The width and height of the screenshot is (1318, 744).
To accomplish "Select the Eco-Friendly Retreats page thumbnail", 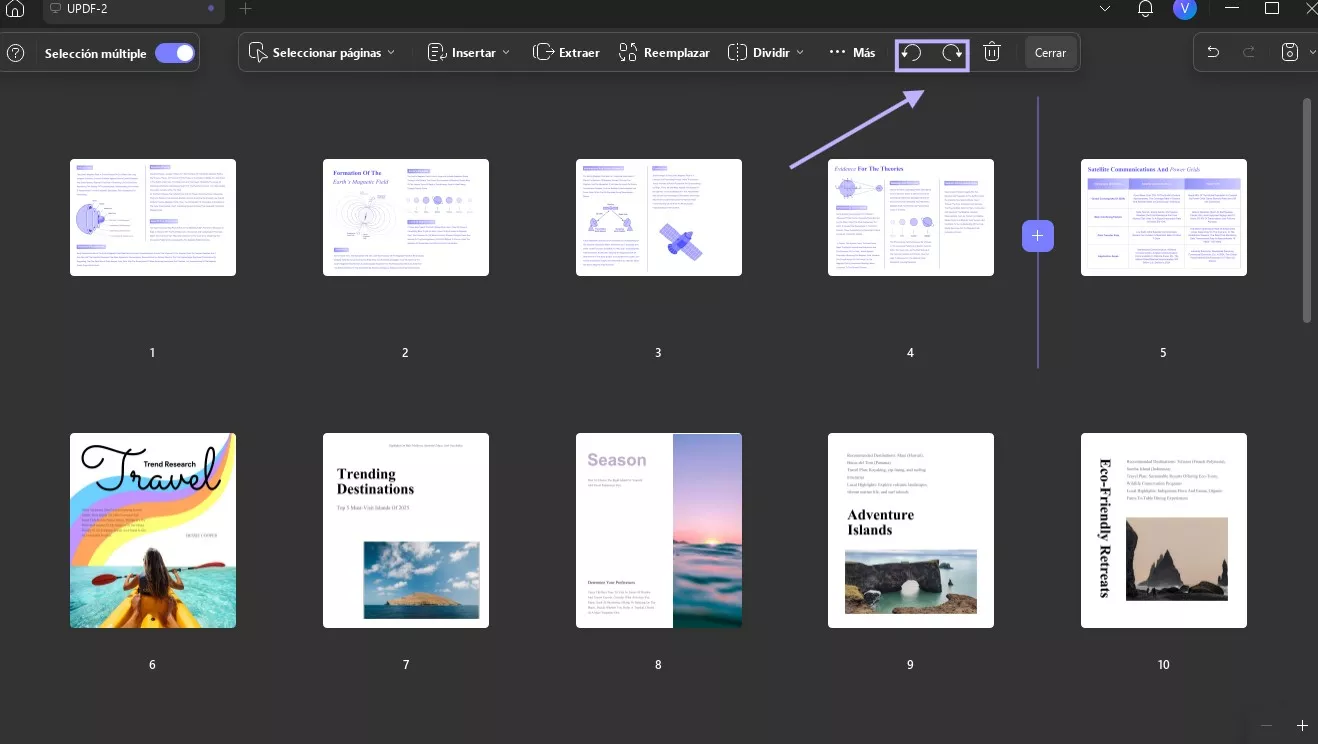I will (x=1164, y=530).
